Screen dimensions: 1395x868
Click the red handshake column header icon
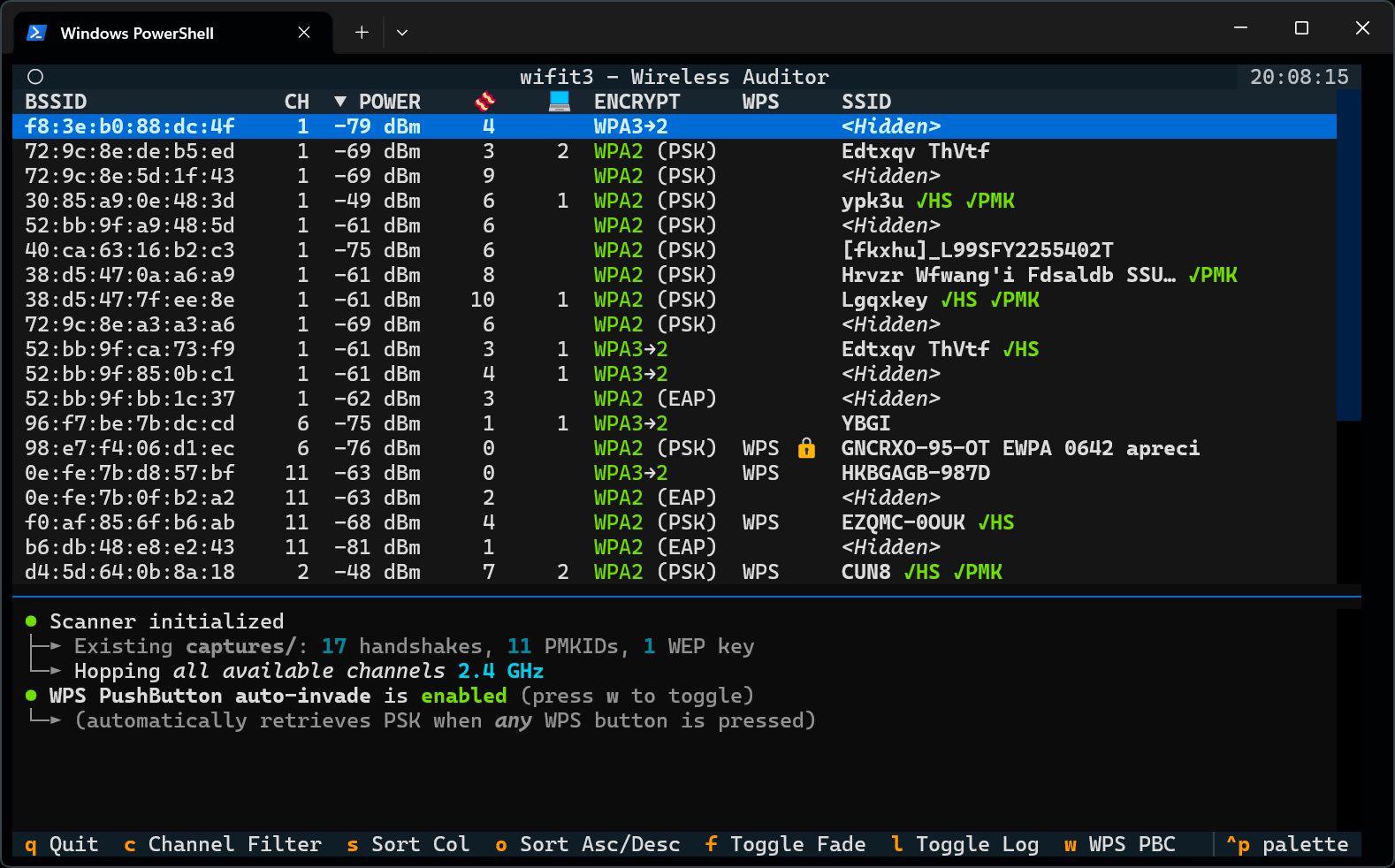click(x=485, y=102)
